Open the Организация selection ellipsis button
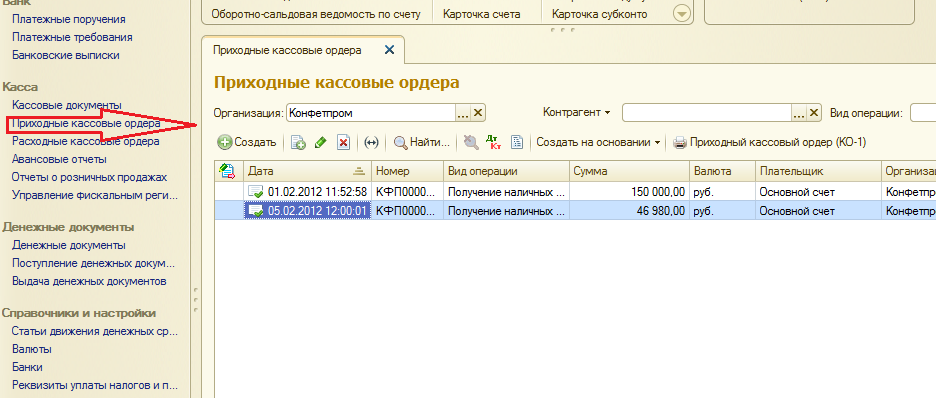The image size is (936, 398). (x=463, y=113)
